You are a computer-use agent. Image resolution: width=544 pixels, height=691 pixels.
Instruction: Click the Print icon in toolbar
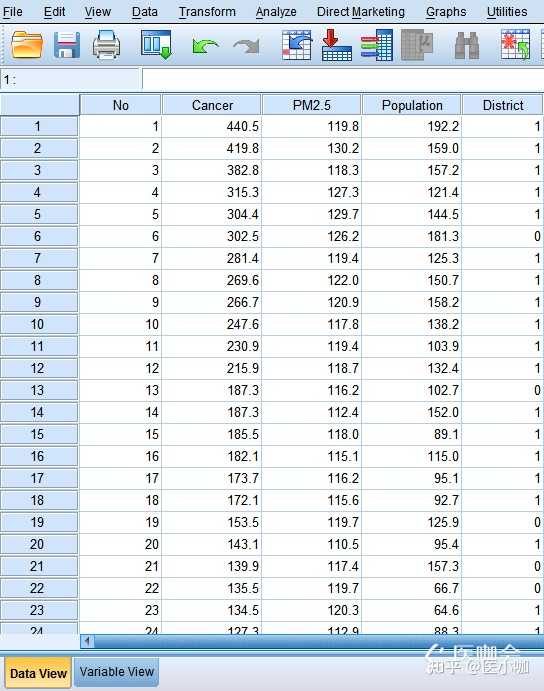coord(106,45)
